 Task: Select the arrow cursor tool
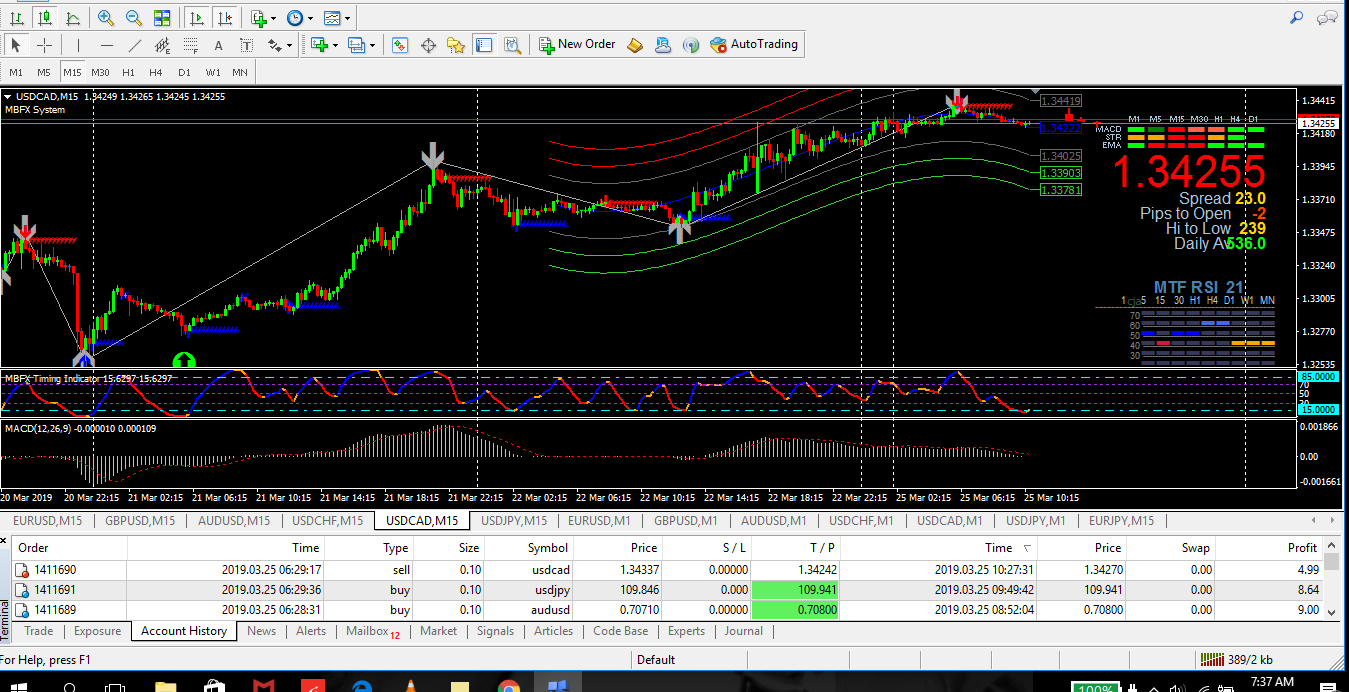click(x=16, y=45)
